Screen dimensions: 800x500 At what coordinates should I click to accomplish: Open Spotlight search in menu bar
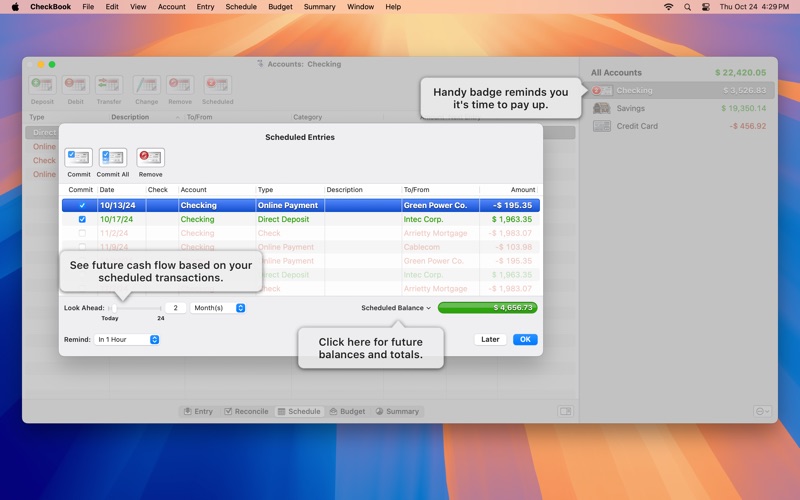tap(687, 7)
